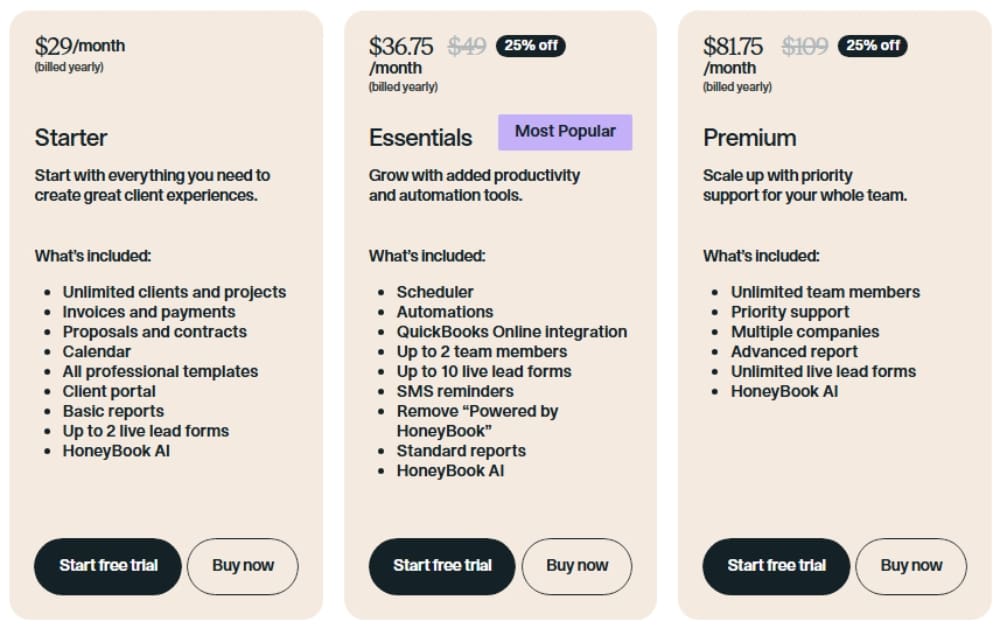
Task: Click the $29/month price
Action: [79, 45]
